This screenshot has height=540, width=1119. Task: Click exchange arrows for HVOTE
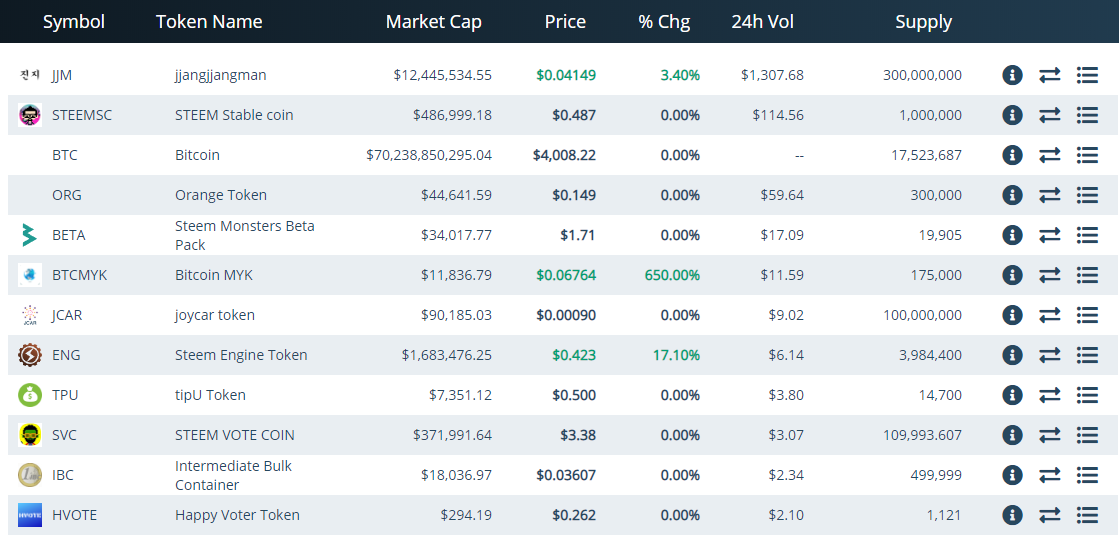click(x=1050, y=514)
